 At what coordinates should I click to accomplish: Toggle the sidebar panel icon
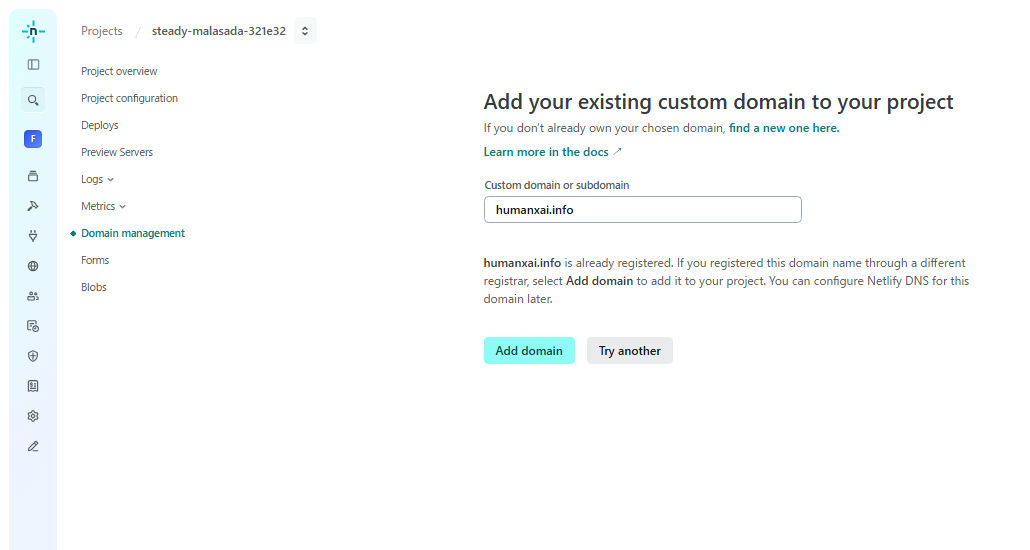tap(33, 65)
